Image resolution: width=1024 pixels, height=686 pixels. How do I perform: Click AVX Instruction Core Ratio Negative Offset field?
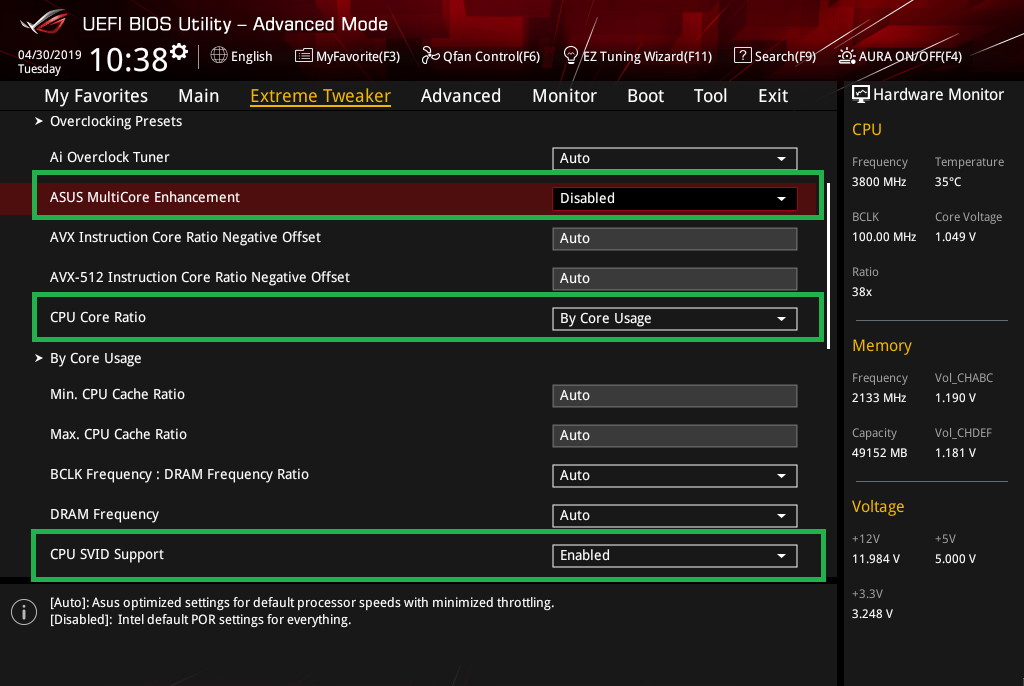tap(675, 238)
